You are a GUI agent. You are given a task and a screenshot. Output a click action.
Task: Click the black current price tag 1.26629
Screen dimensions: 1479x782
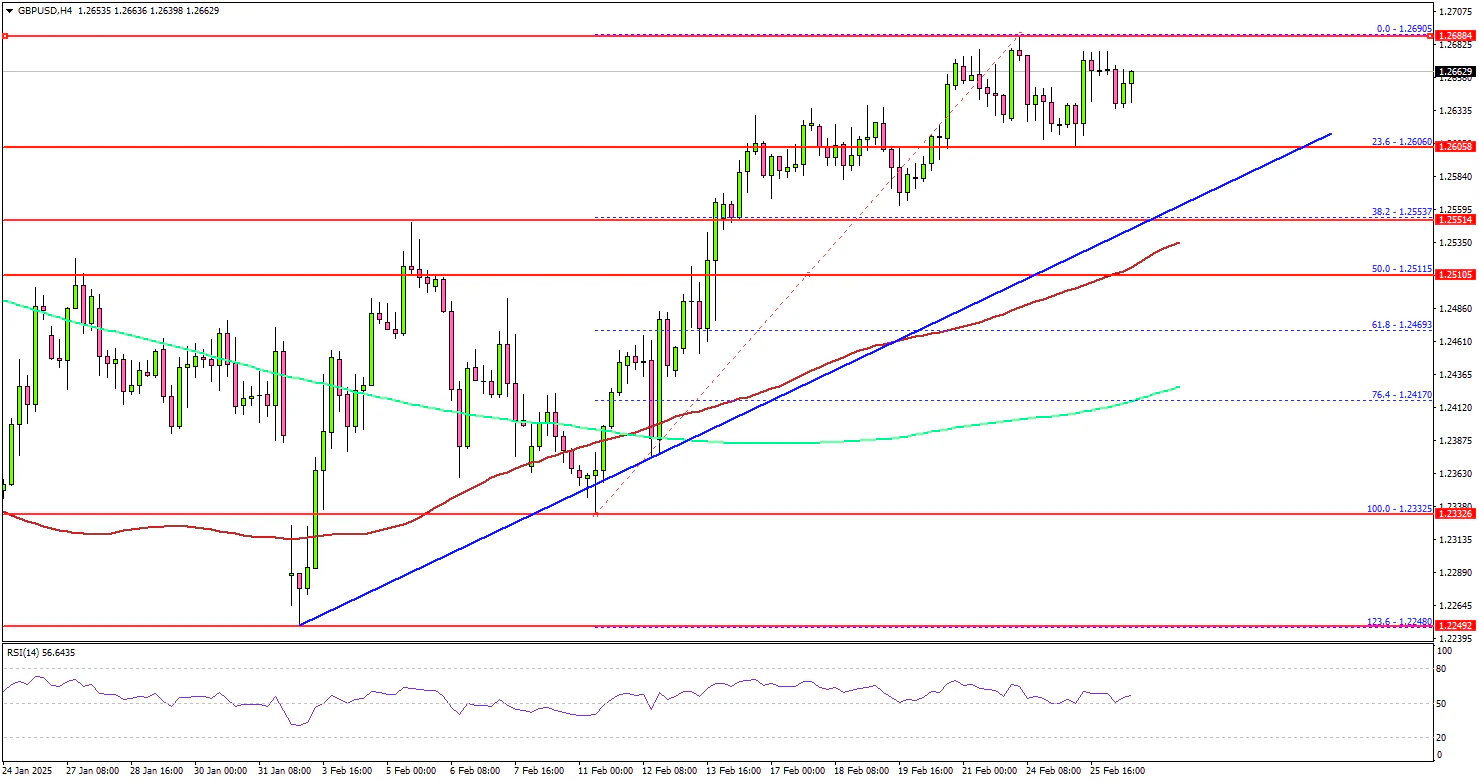[1456, 72]
